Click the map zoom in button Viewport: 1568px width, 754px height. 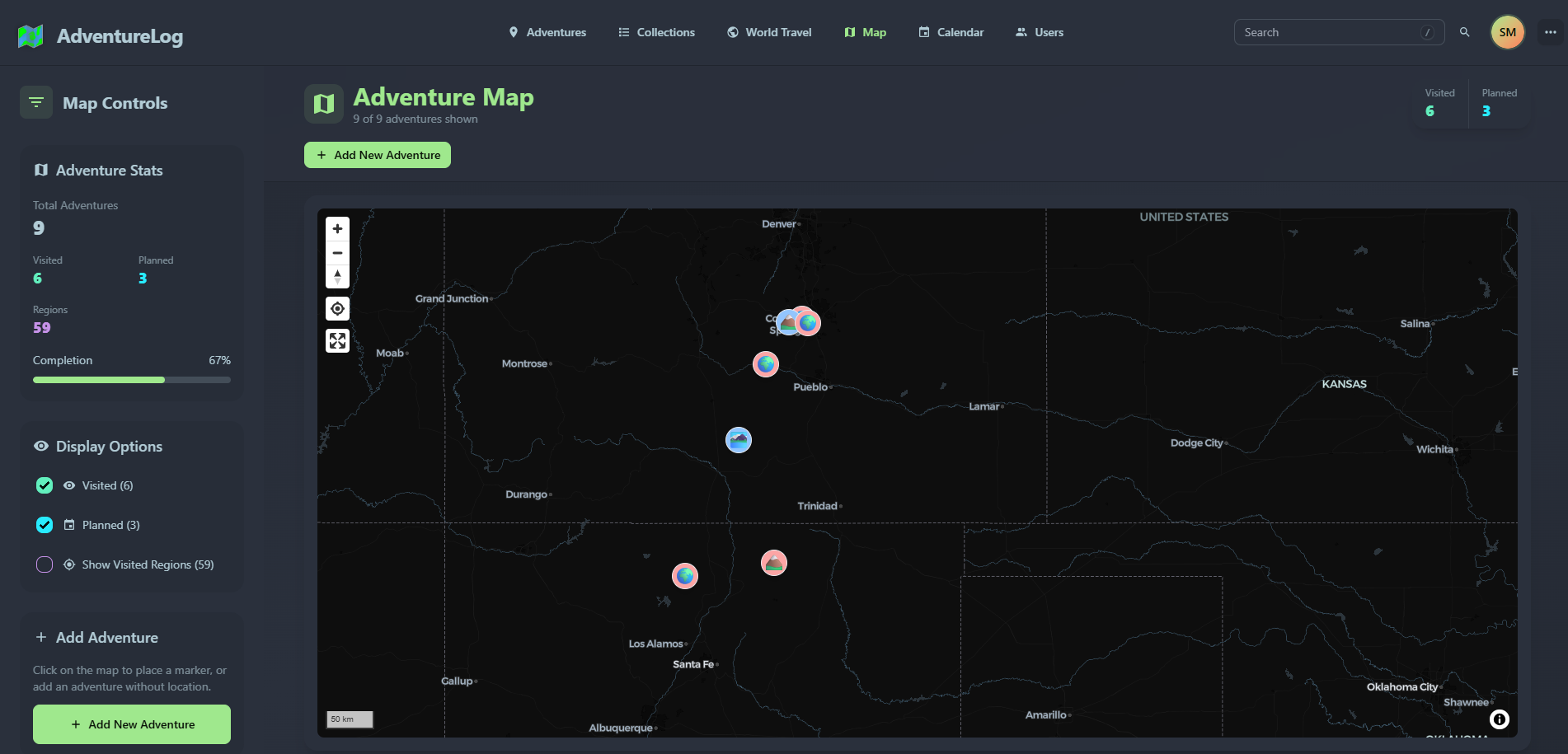click(x=337, y=229)
